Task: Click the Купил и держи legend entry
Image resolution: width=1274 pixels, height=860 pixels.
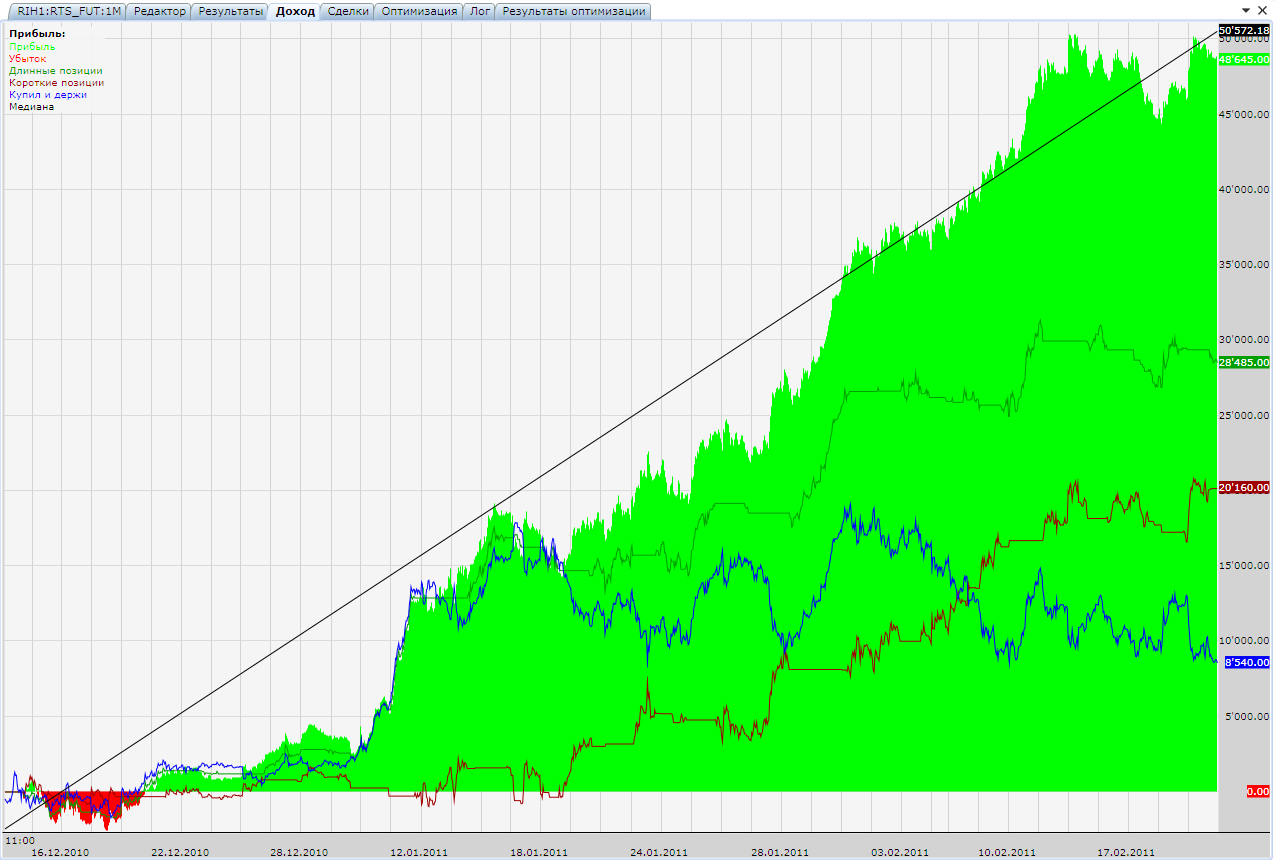Action: [x=48, y=95]
